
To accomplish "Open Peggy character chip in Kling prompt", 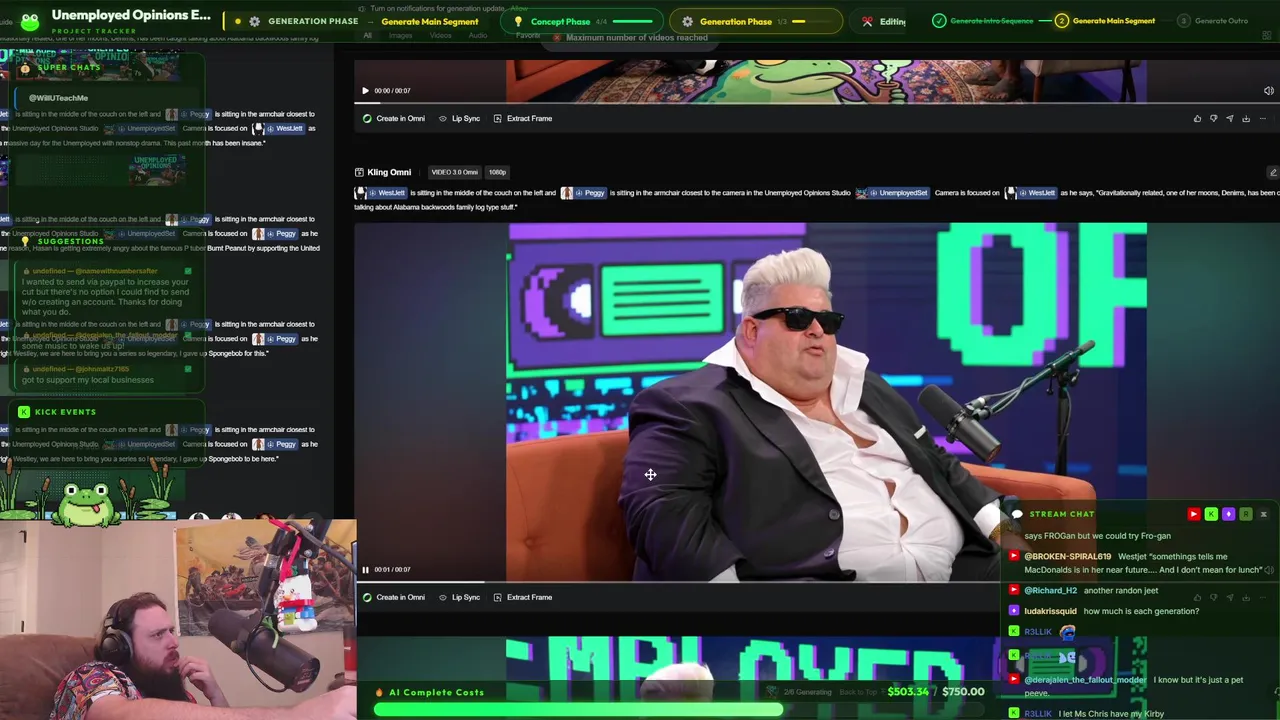I will (584, 193).
